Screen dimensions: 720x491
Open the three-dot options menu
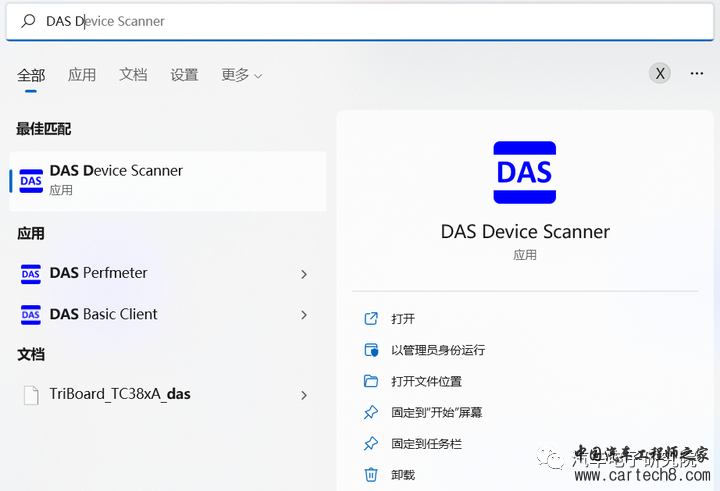[x=697, y=73]
